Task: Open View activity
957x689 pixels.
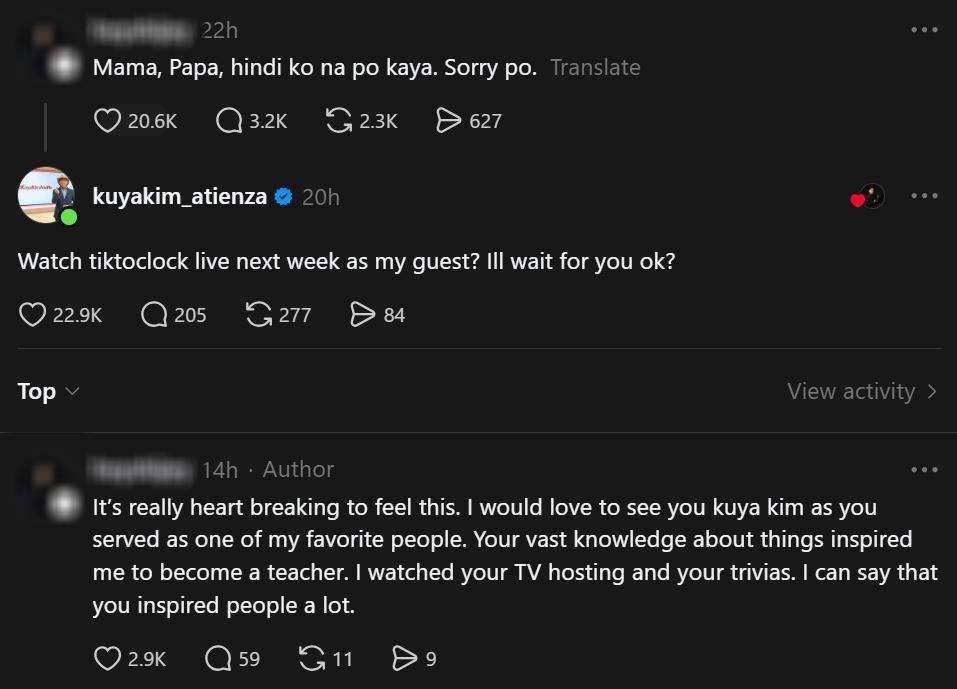Action: [861, 391]
